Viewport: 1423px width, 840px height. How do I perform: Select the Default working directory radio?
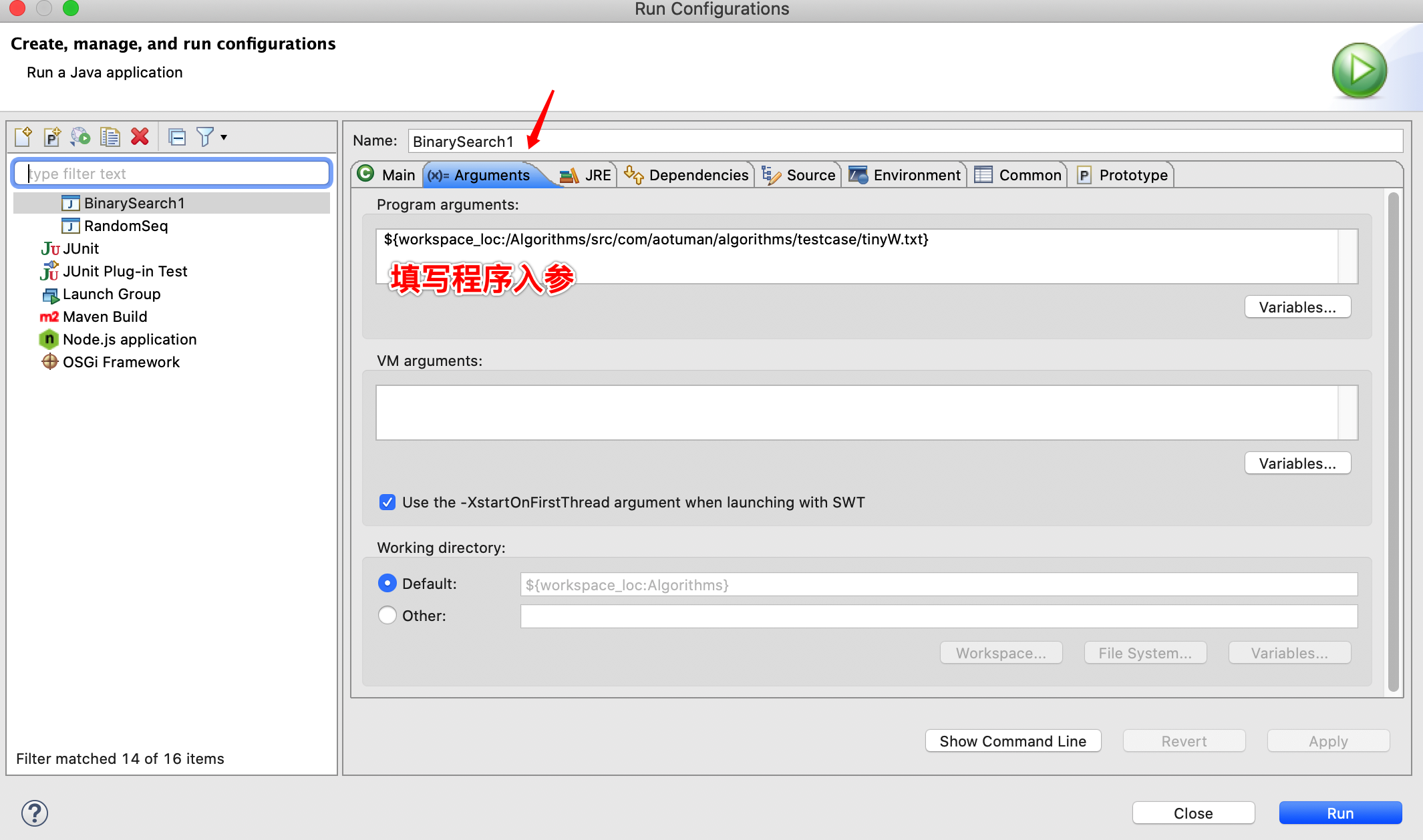tap(387, 584)
